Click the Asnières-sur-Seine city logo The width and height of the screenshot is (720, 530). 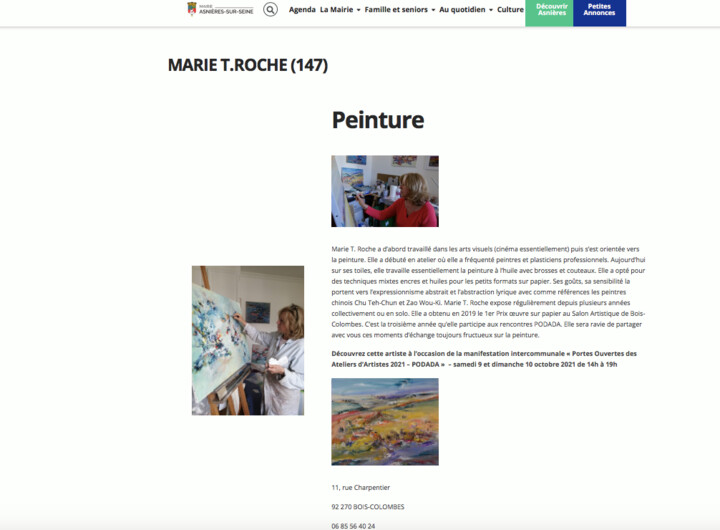click(x=220, y=9)
